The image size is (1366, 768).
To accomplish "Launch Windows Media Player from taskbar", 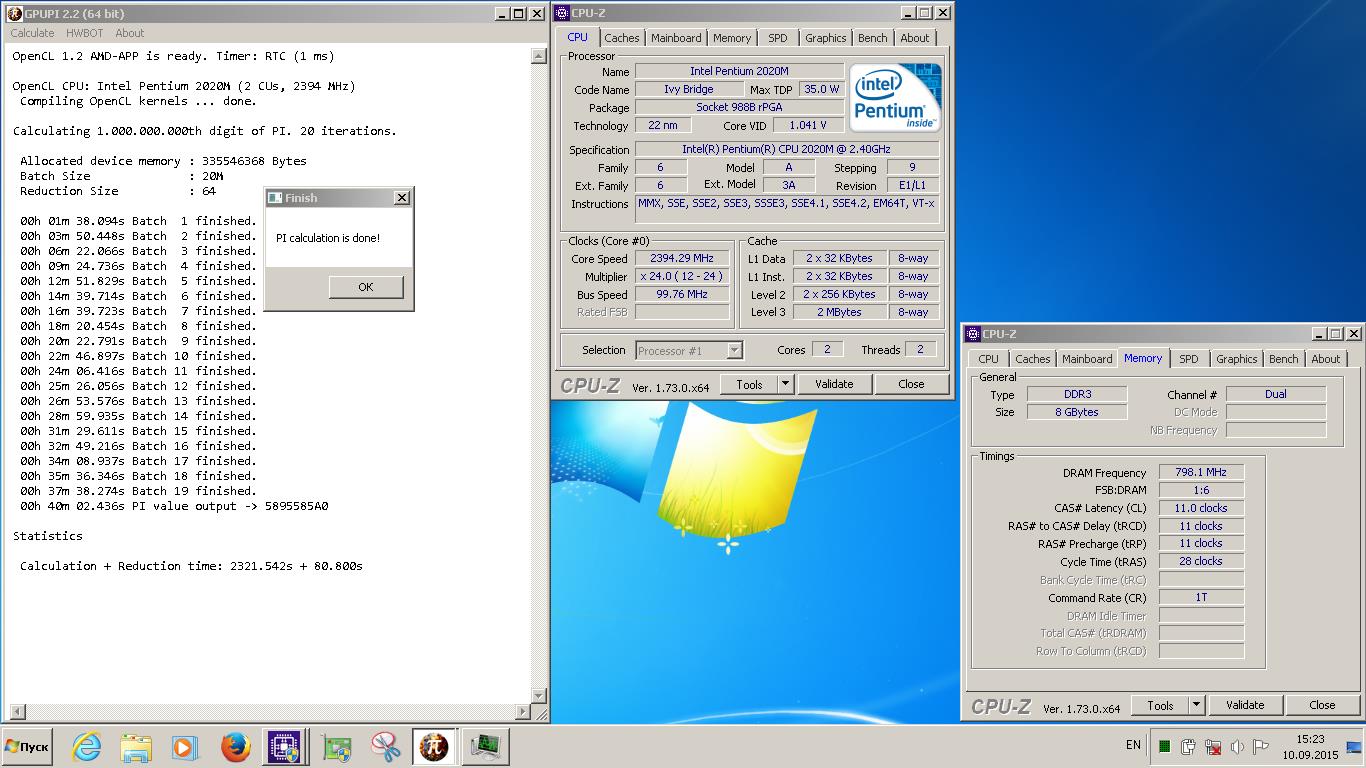I will pos(184,747).
